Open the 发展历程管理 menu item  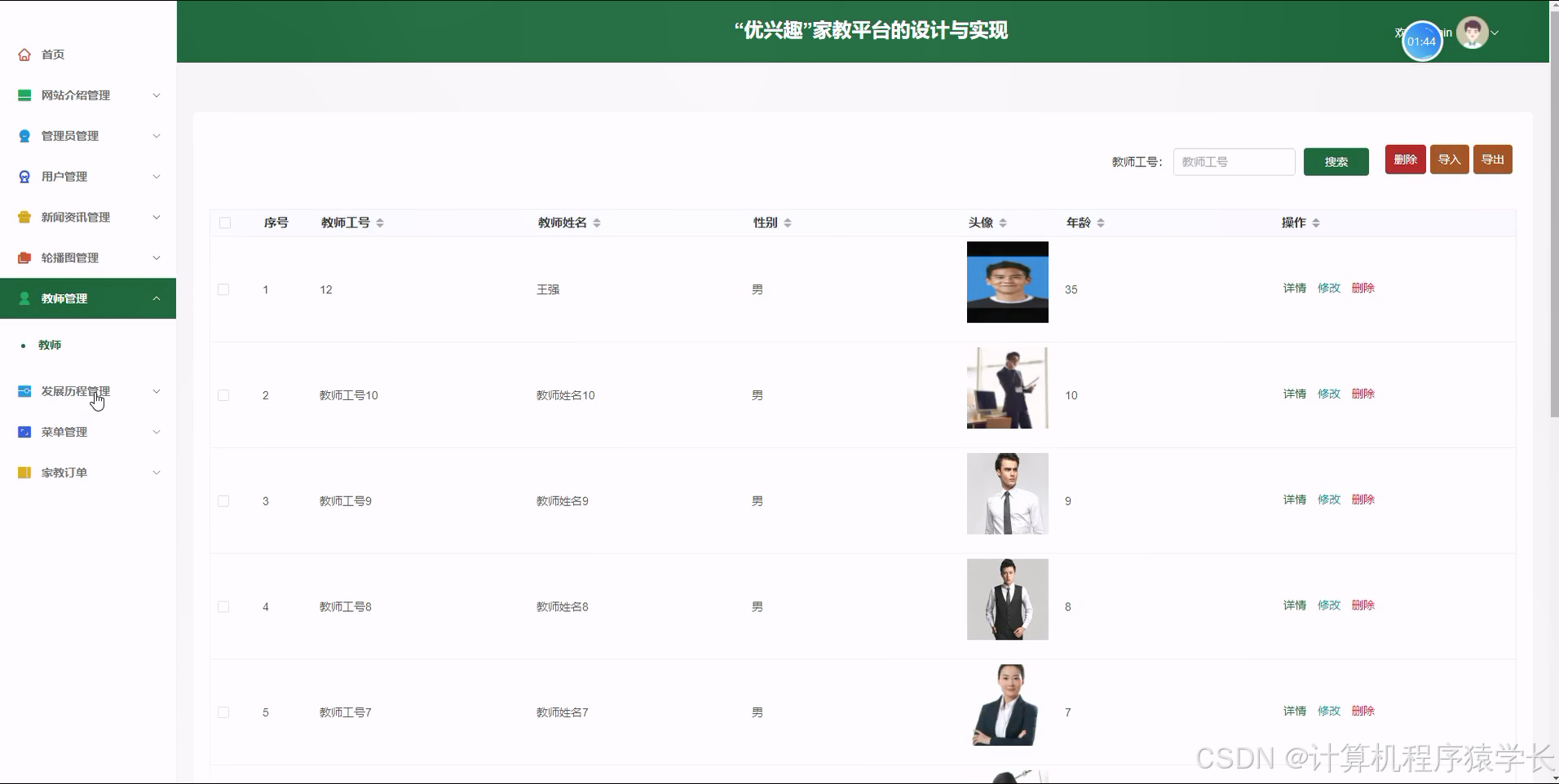point(75,391)
